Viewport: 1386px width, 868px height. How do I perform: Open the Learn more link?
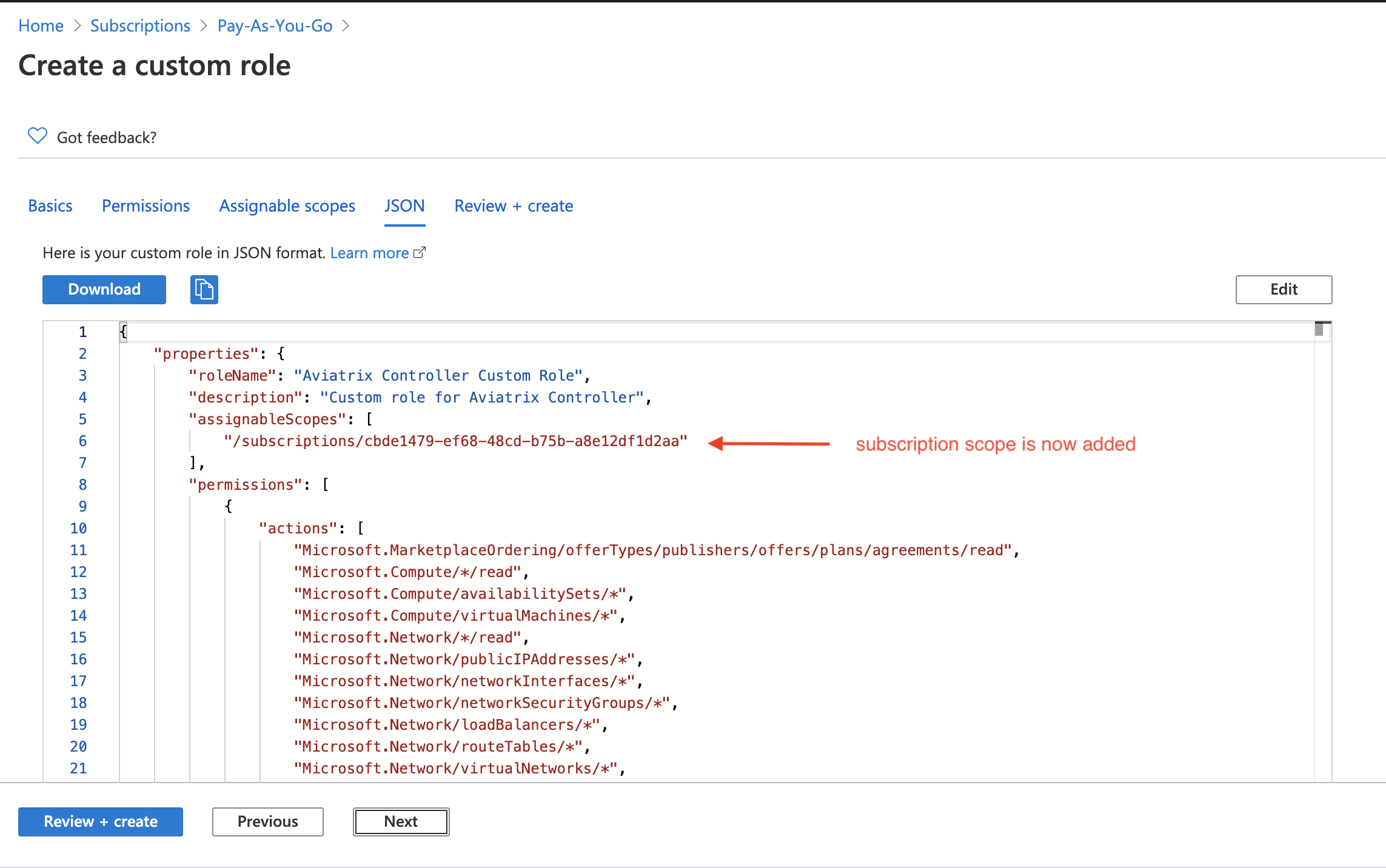click(369, 253)
